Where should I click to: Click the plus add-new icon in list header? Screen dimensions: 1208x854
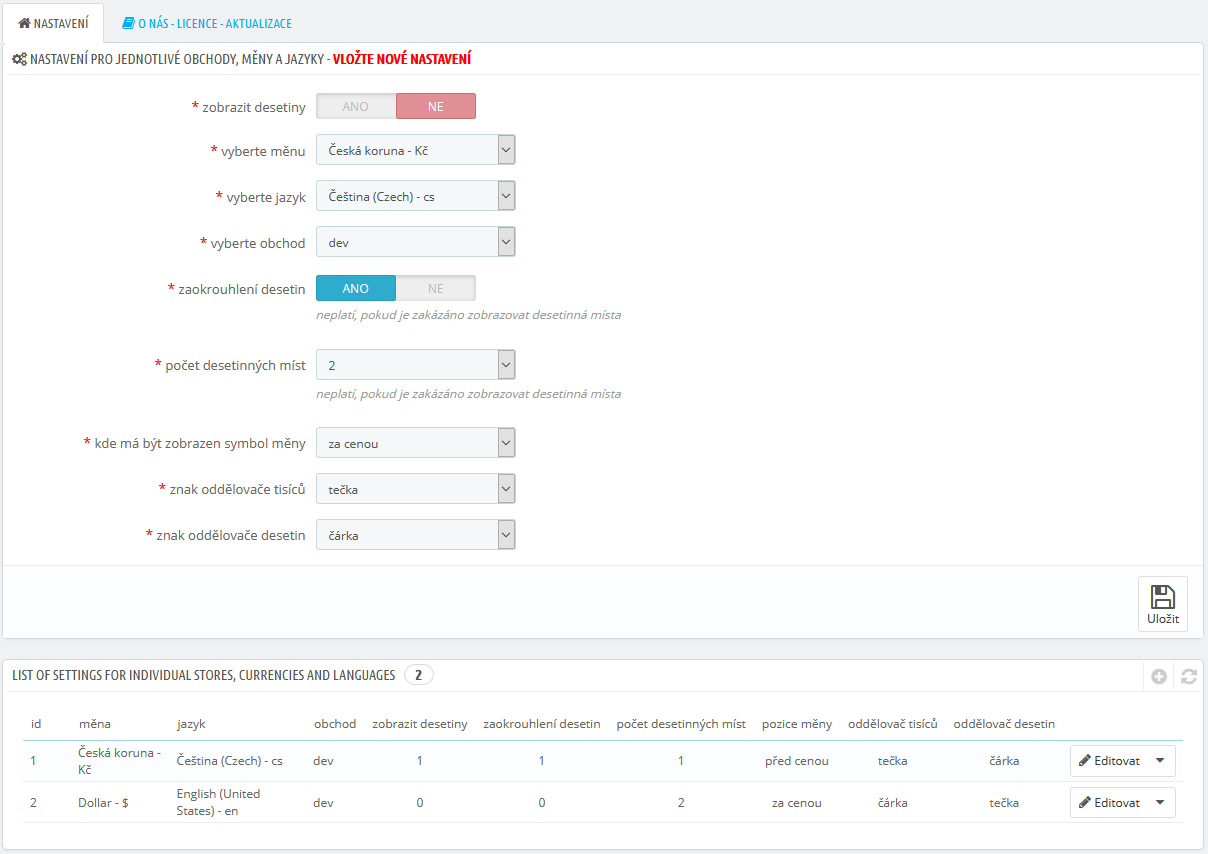point(1159,677)
